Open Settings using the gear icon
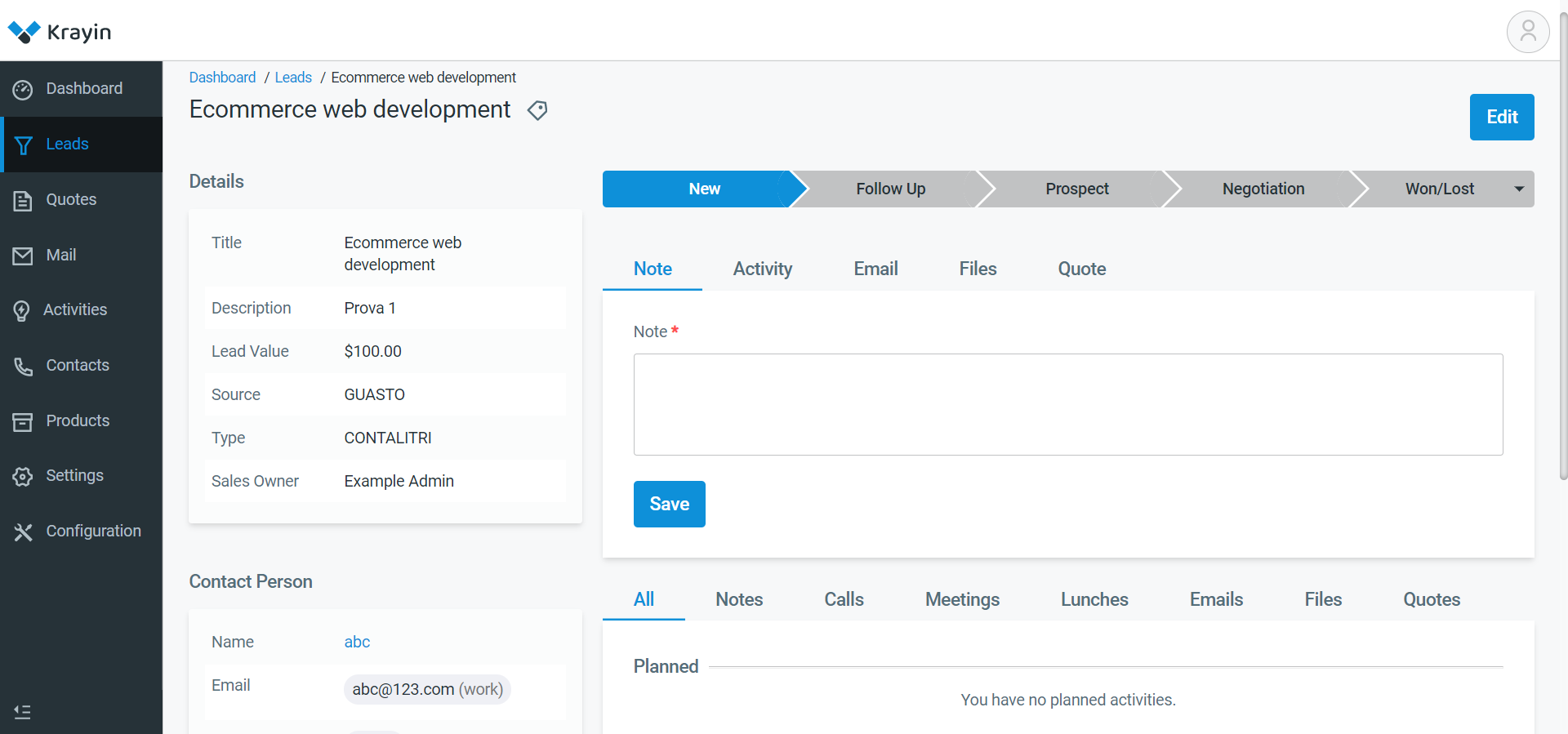Image resolution: width=1568 pixels, height=734 pixels. click(x=23, y=476)
